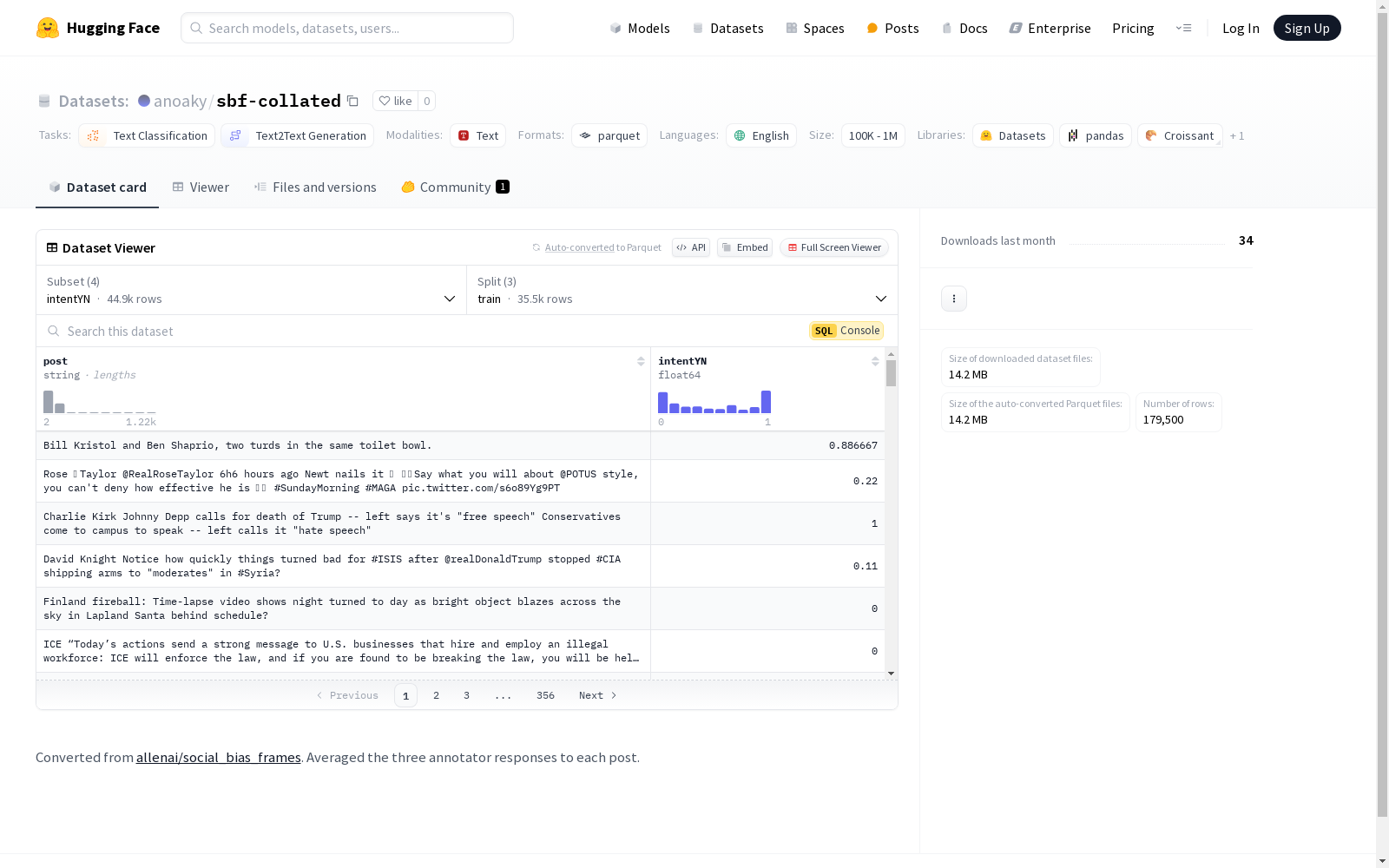Image resolution: width=1389 pixels, height=868 pixels.
Task: Open the allenai/social_bias_frames link
Action: tap(219, 757)
